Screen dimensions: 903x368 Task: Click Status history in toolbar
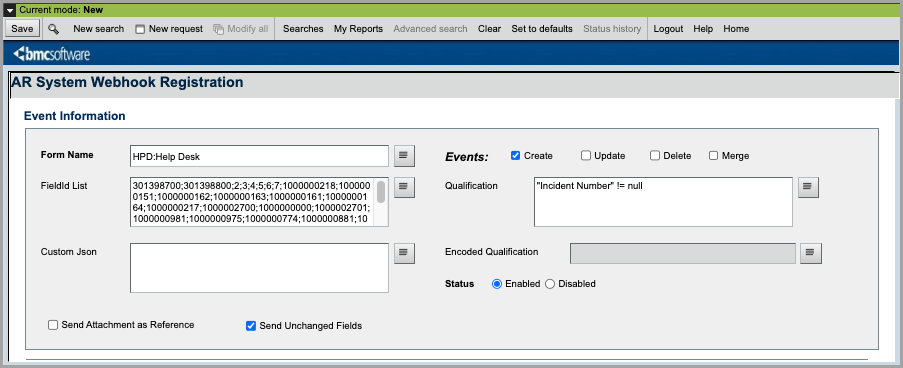pos(612,29)
